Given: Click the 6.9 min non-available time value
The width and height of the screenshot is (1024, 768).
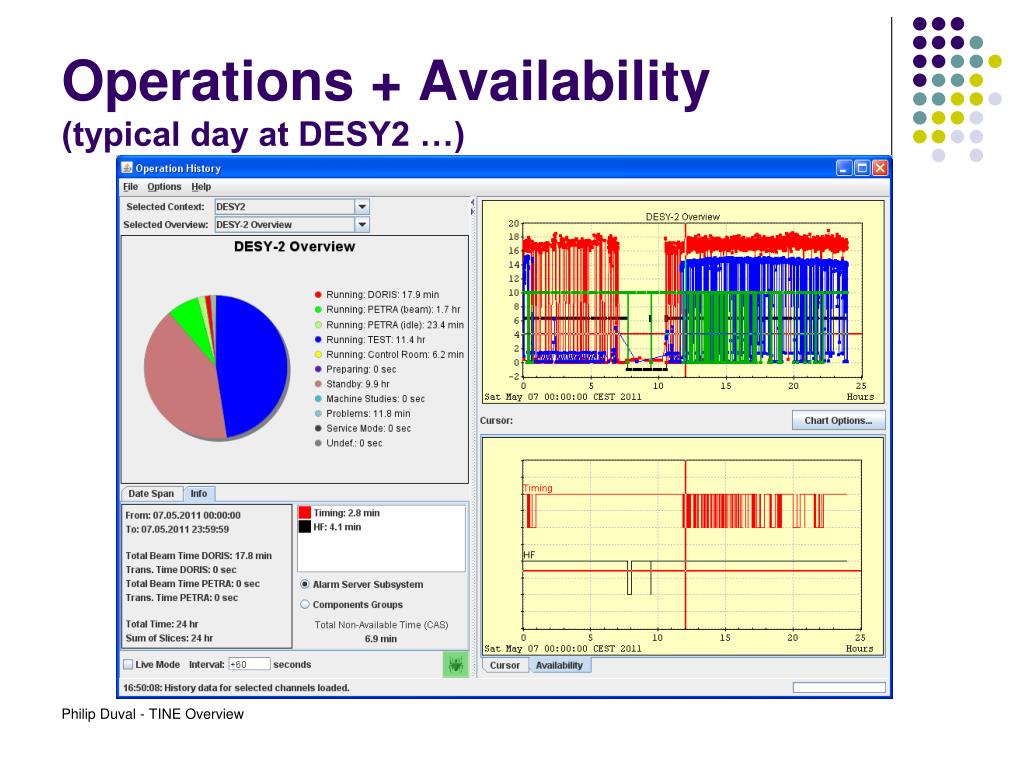Looking at the screenshot, I should pos(381,639).
